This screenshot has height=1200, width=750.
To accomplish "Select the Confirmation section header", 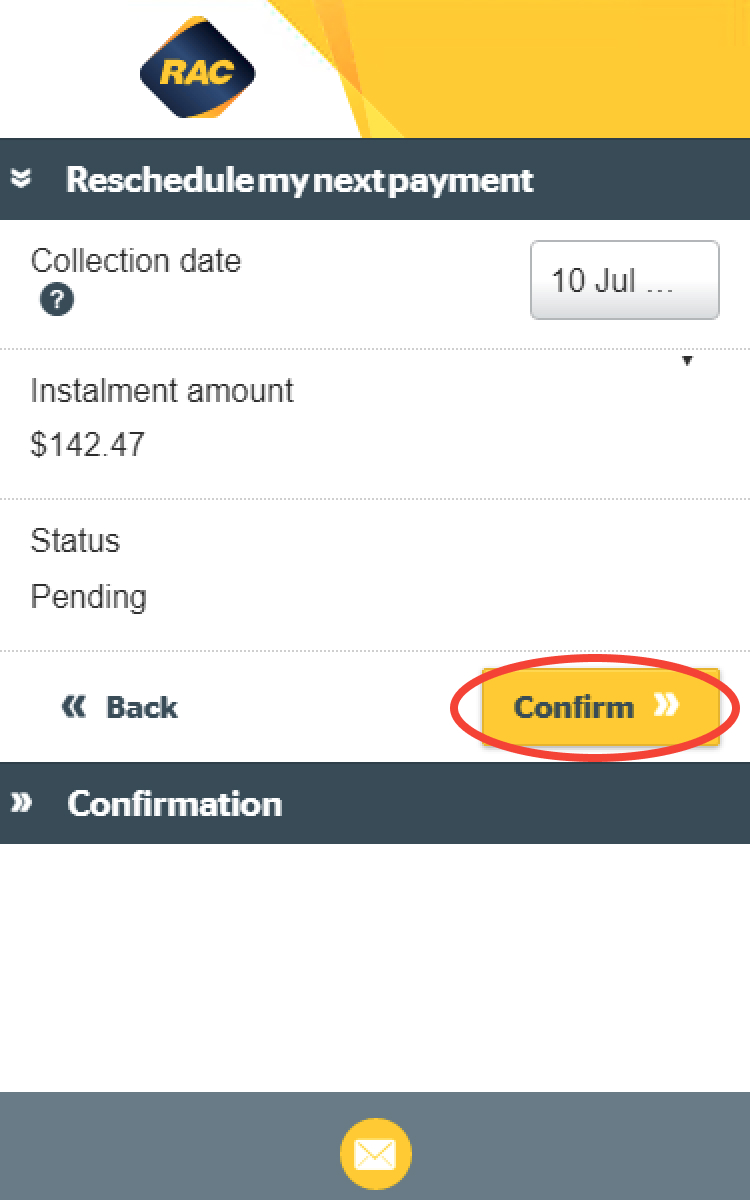I will point(375,803).
